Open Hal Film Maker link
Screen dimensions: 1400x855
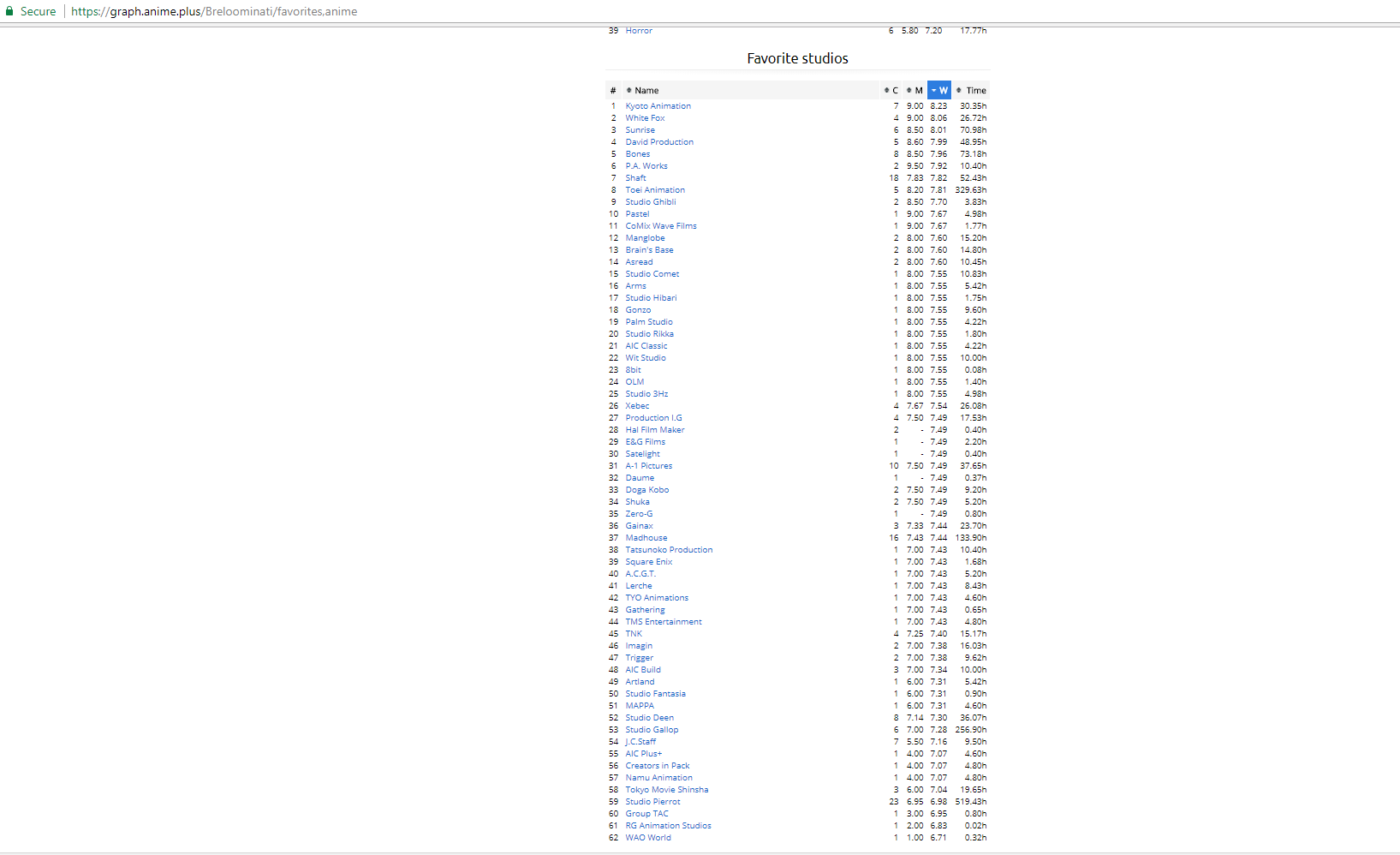click(655, 430)
